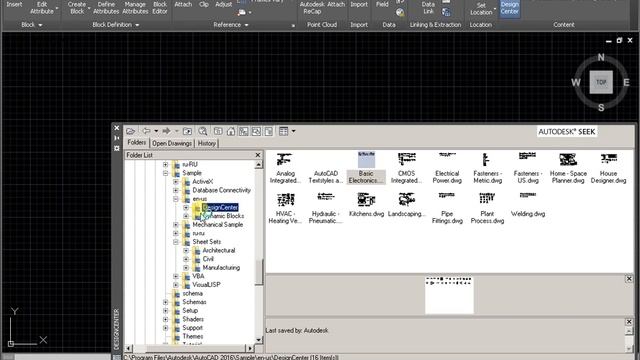The image size is (640, 360).
Task: Select Hydraulic - Pneumatic drawing file
Action: coord(325,208)
